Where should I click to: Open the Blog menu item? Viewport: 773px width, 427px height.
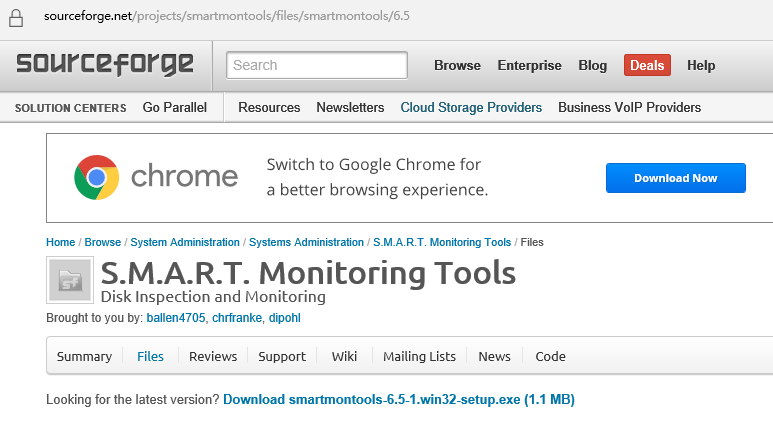click(593, 66)
